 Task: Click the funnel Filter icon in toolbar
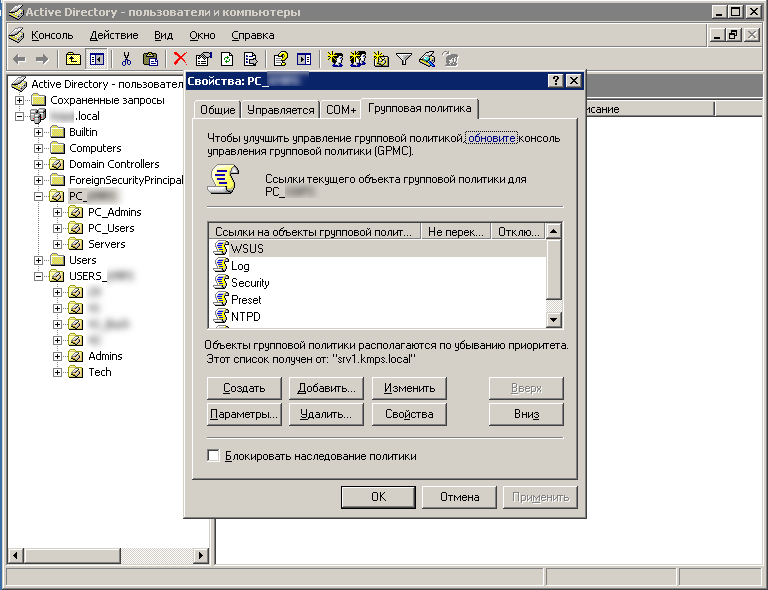point(404,59)
